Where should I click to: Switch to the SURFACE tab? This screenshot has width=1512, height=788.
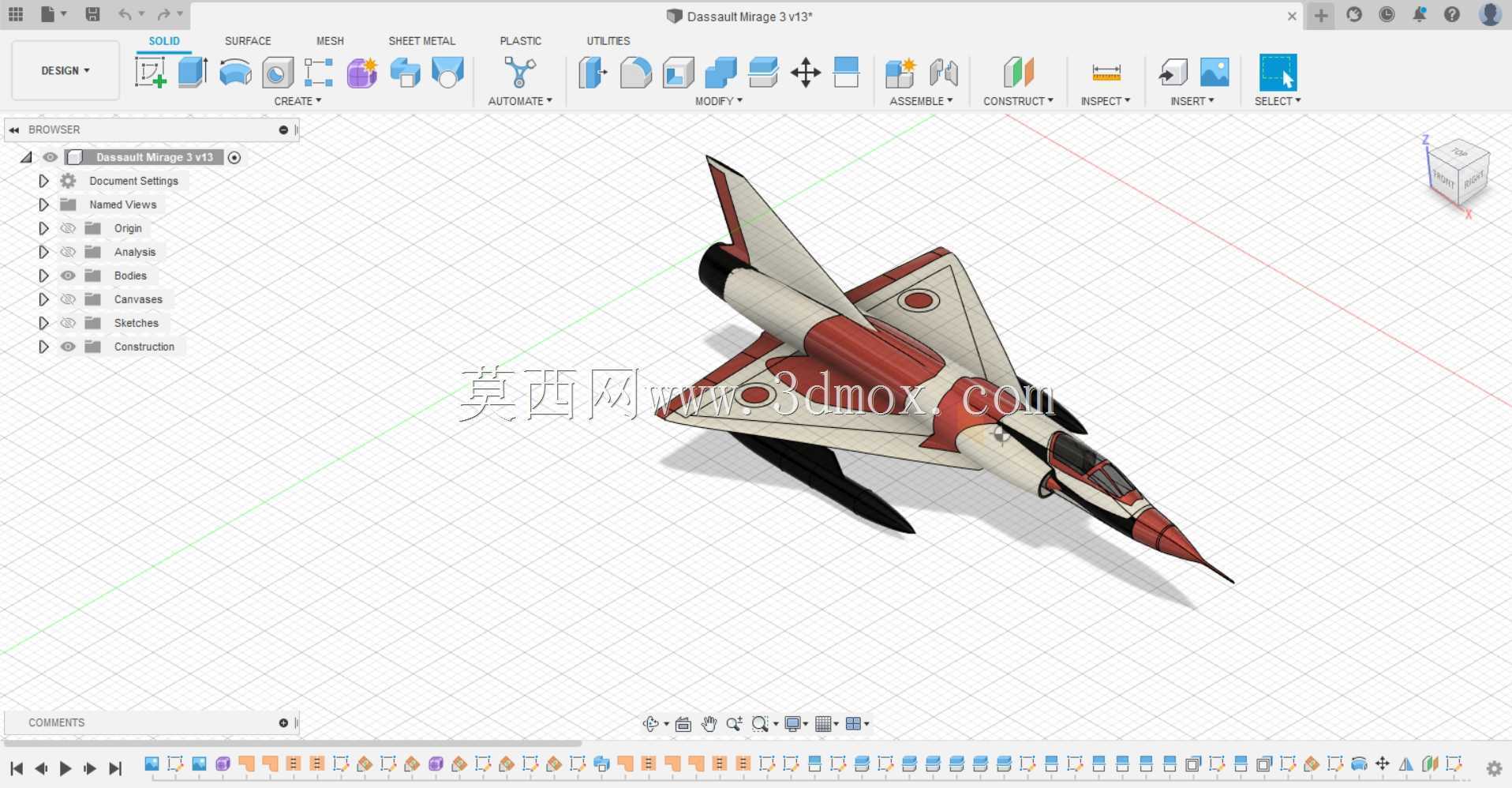click(x=248, y=41)
